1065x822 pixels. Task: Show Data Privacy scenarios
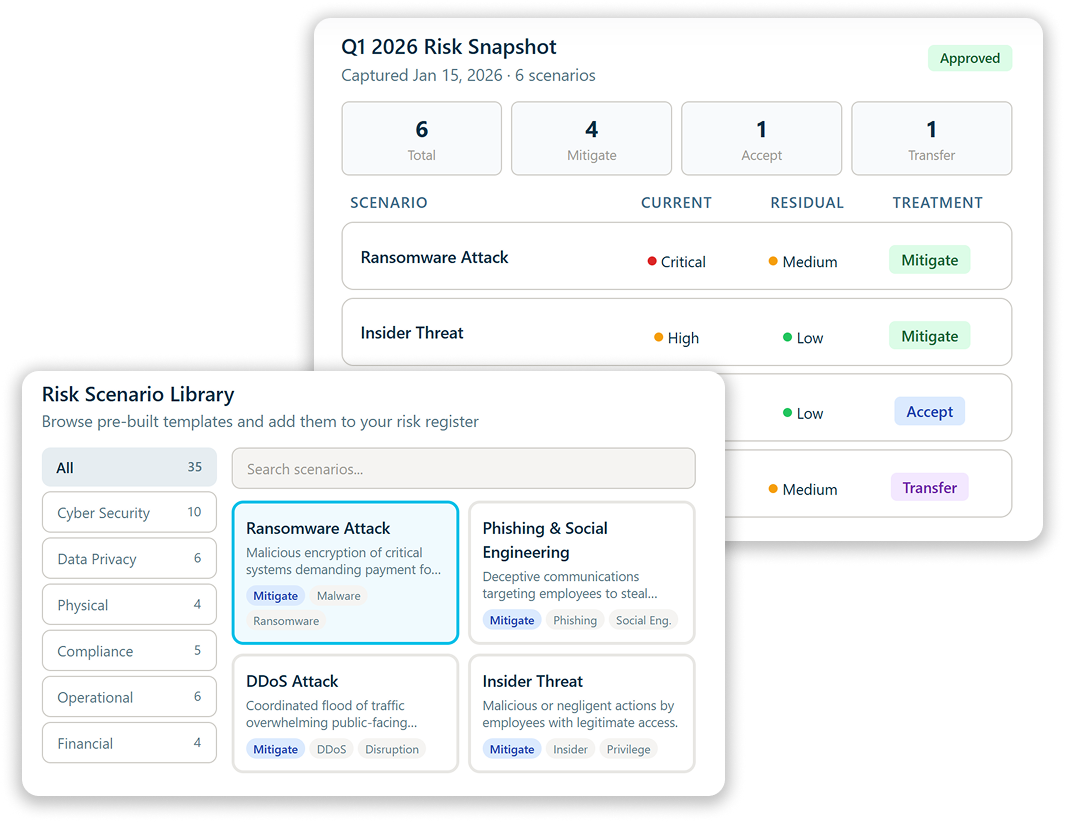[129, 559]
